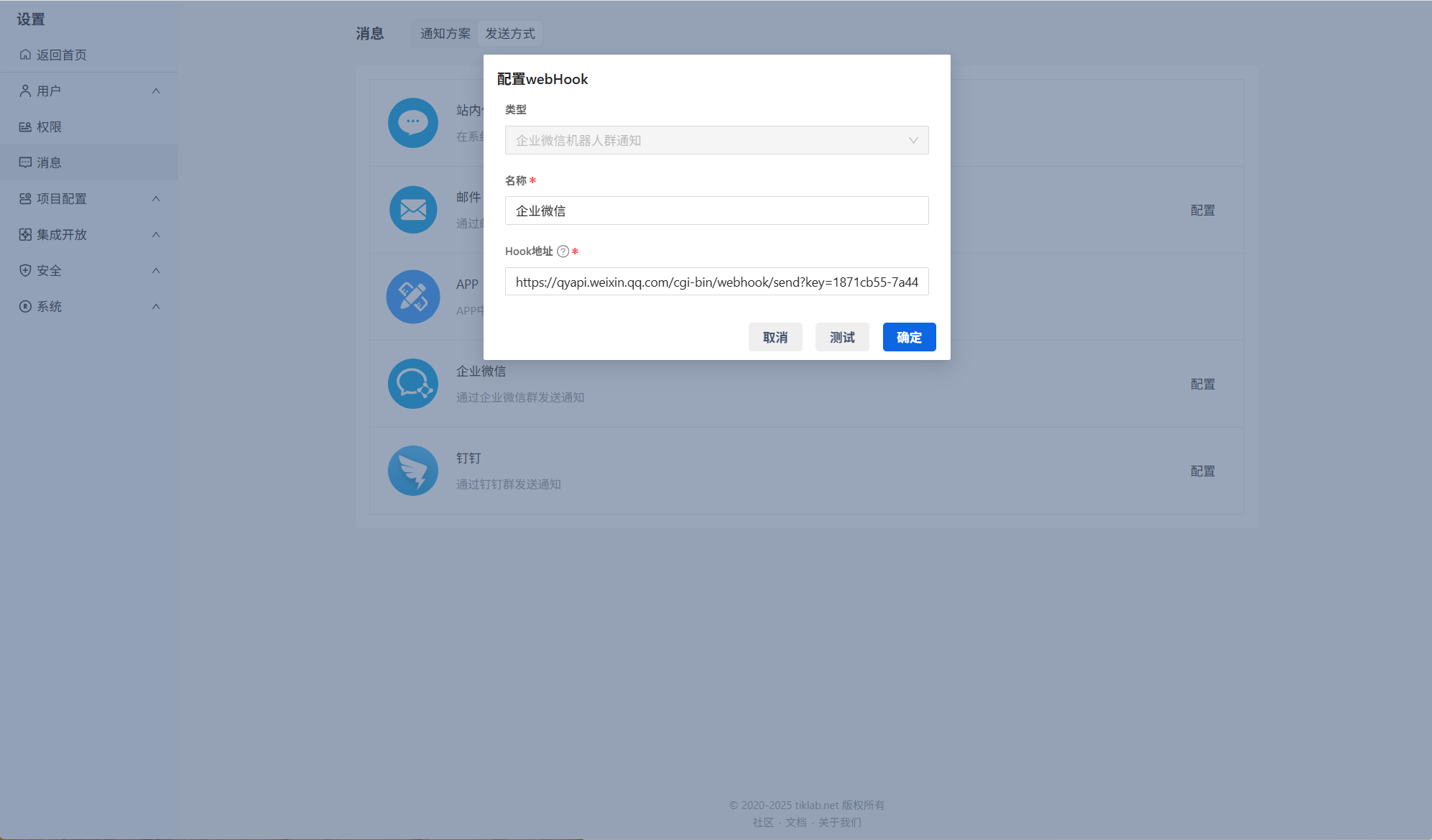Cancel the webHook dialog with 取消
1432x840 pixels.
775,337
